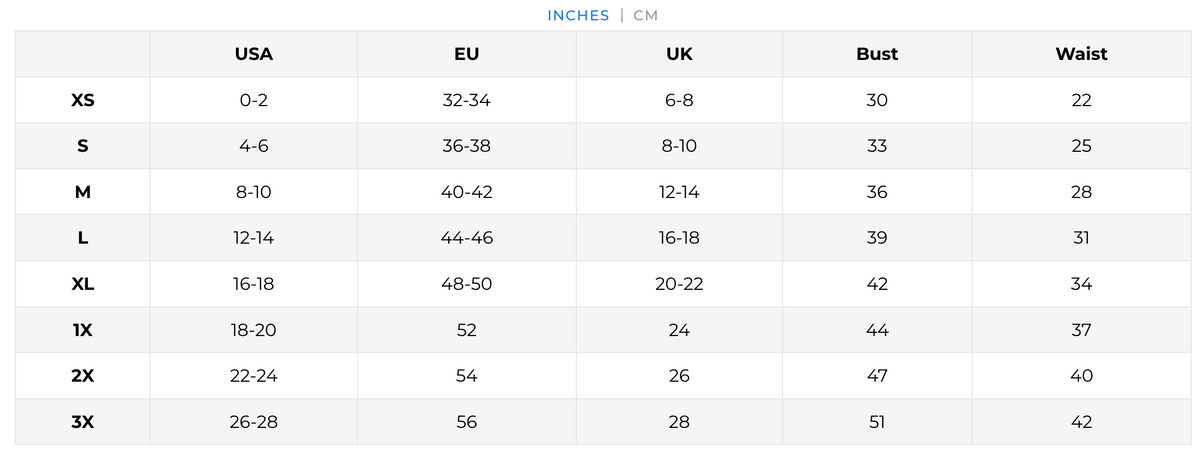
Task: Click the UK column header
Action: (679, 54)
